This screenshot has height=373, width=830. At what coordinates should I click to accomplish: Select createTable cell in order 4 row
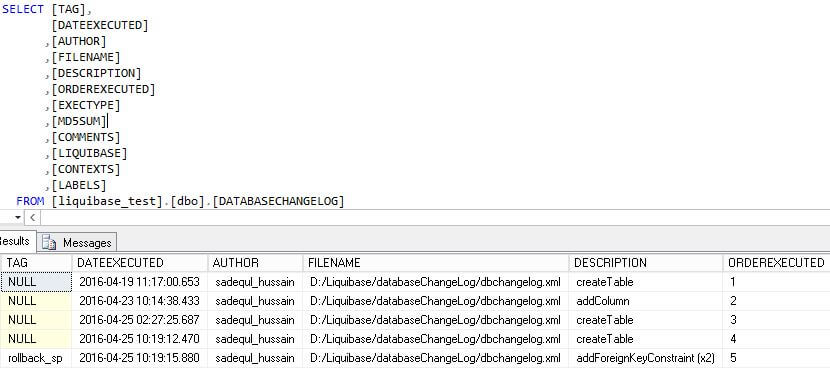click(646, 339)
